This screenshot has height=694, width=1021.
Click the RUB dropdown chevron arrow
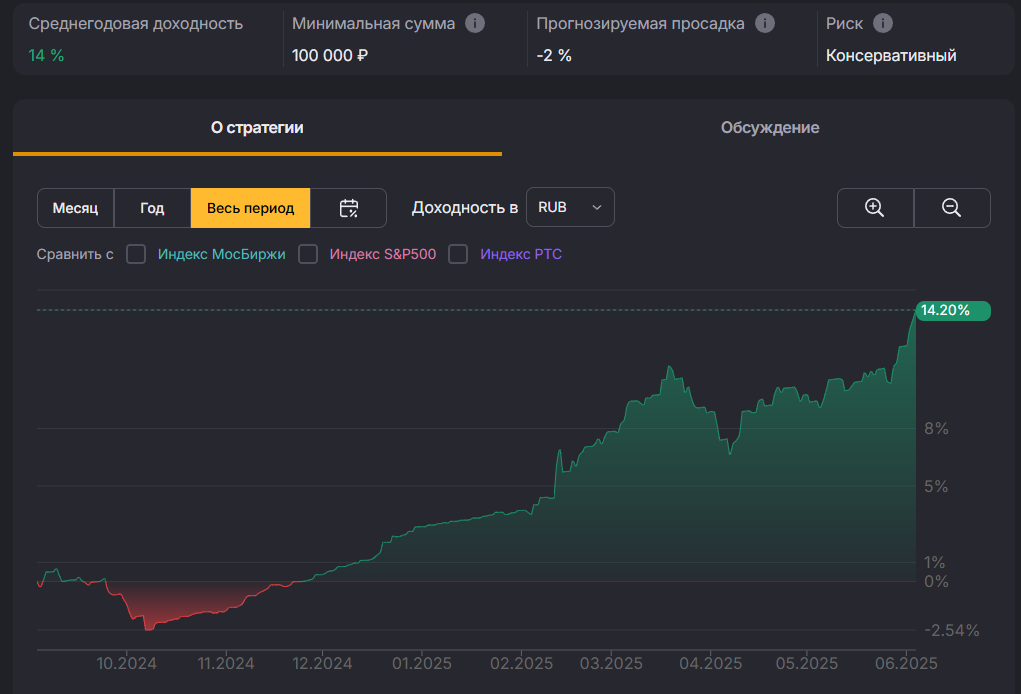click(597, 207)
